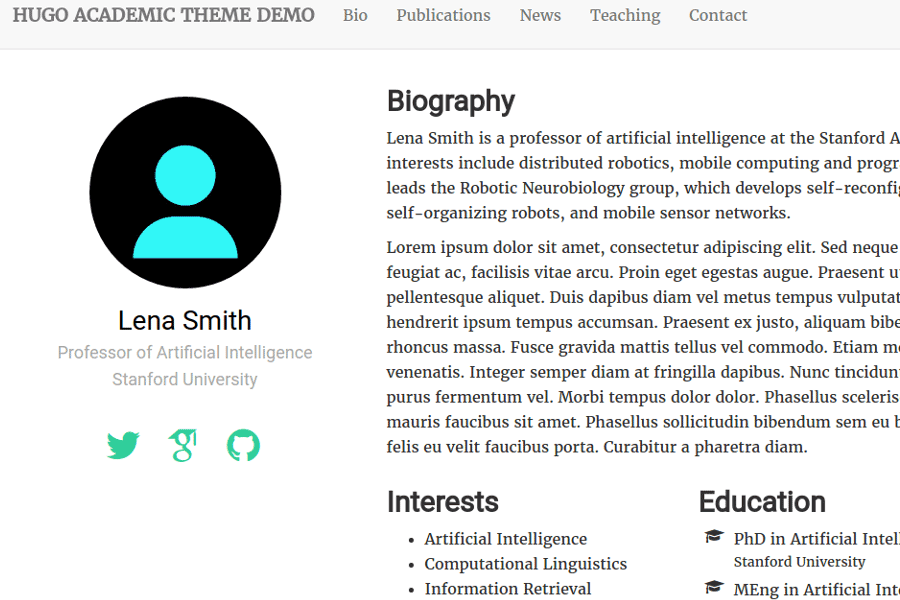Open the GitHub profile icon
The image size is (900, 600).
tap(243, 445)
